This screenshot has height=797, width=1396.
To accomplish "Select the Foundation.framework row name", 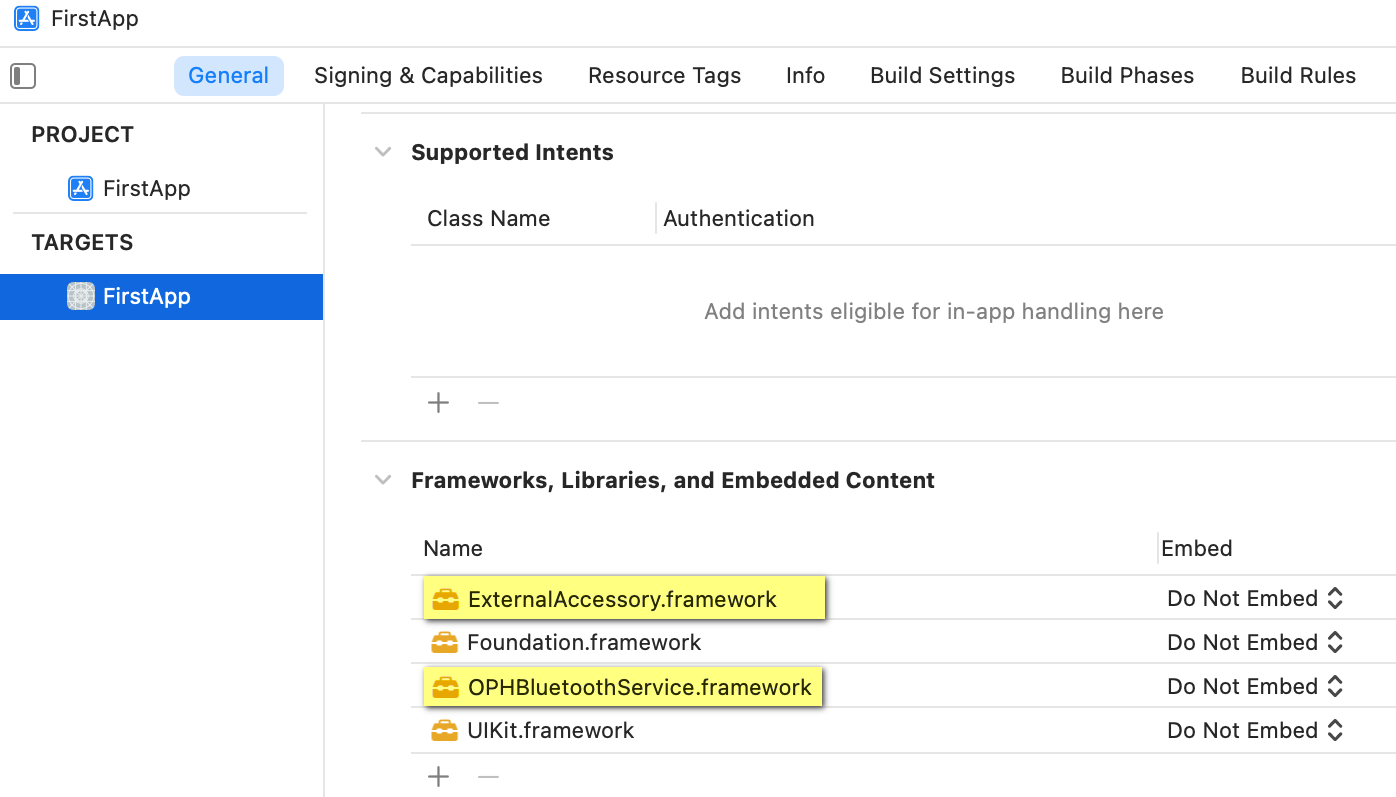I will coord(584,642).
